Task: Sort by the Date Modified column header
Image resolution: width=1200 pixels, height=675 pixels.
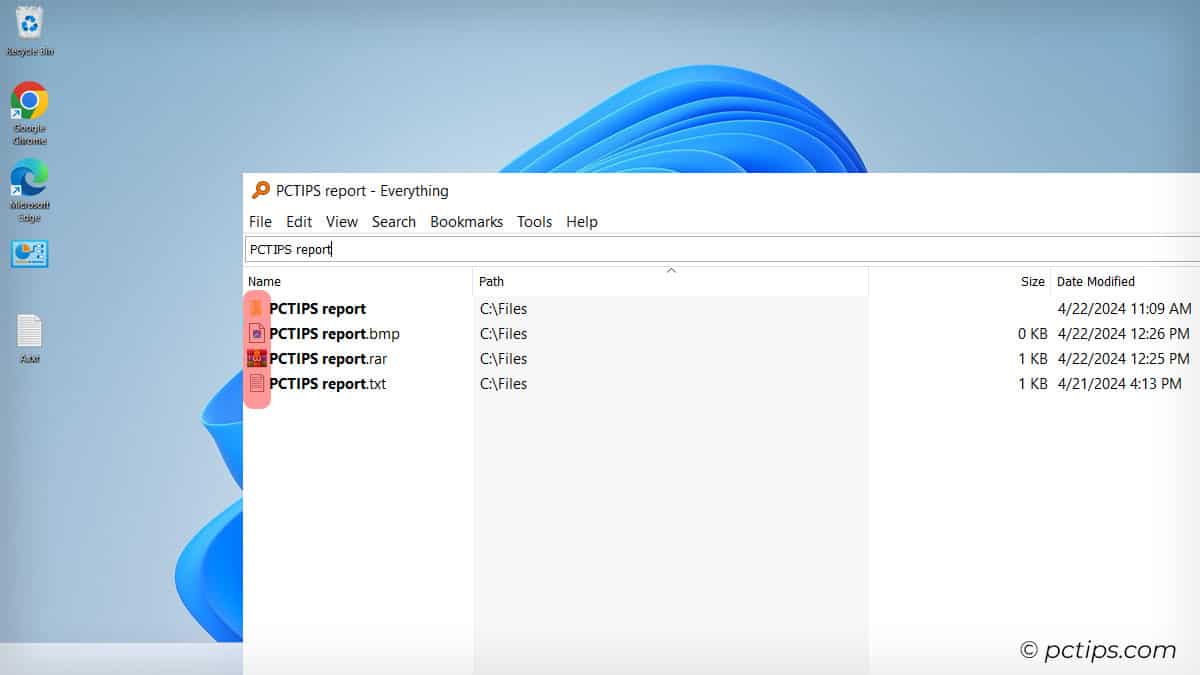Action: click(1096, 281)
